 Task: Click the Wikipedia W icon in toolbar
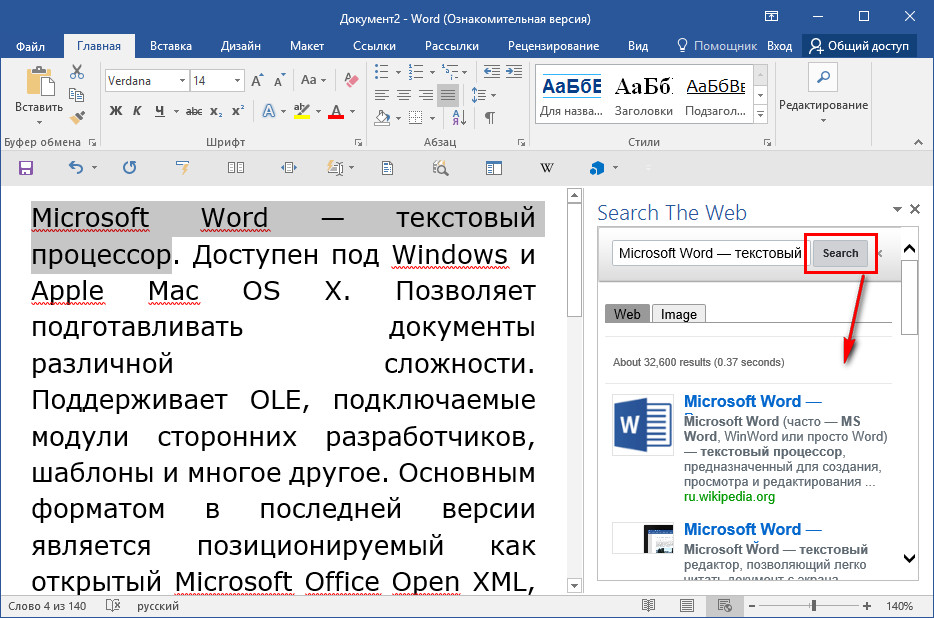click(x=547, y=168)
